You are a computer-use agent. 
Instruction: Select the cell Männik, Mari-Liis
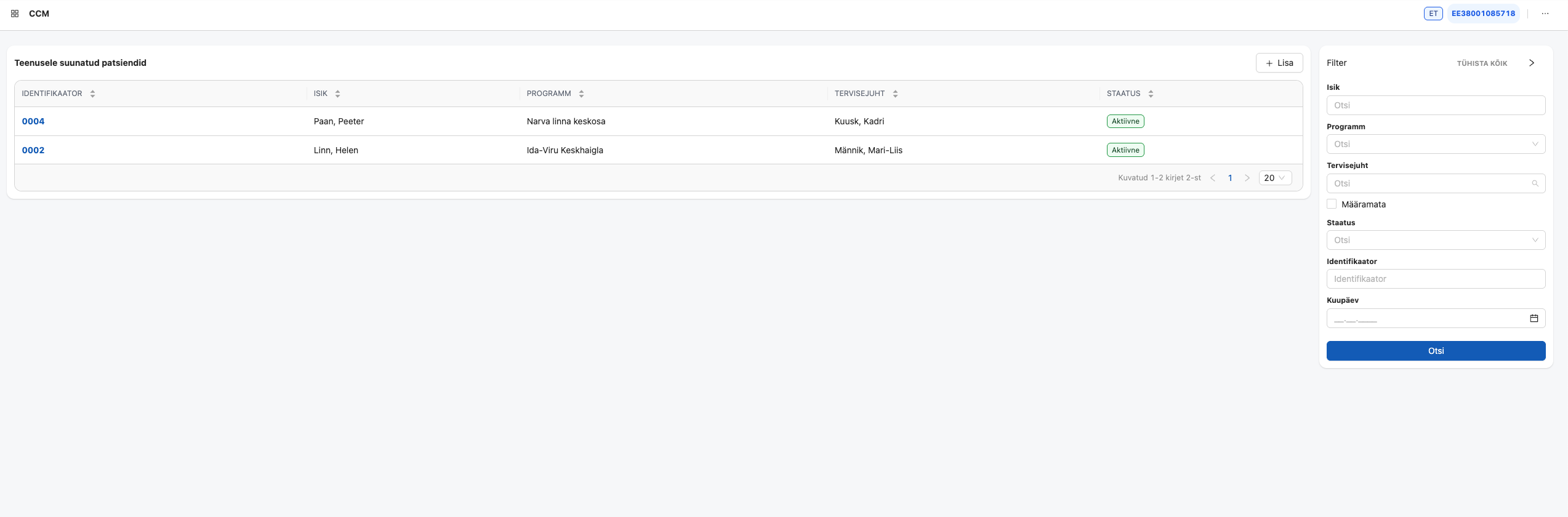868,150
